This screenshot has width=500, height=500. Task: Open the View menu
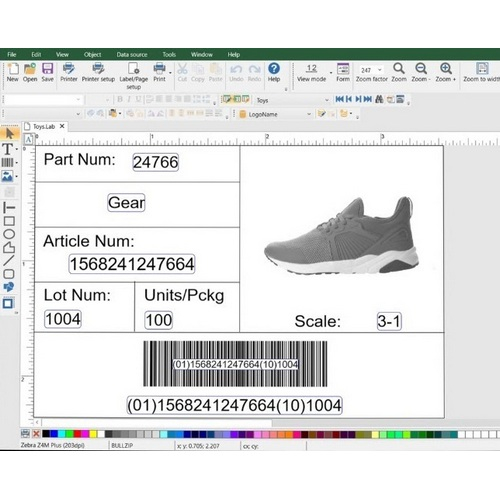[62, 54]
